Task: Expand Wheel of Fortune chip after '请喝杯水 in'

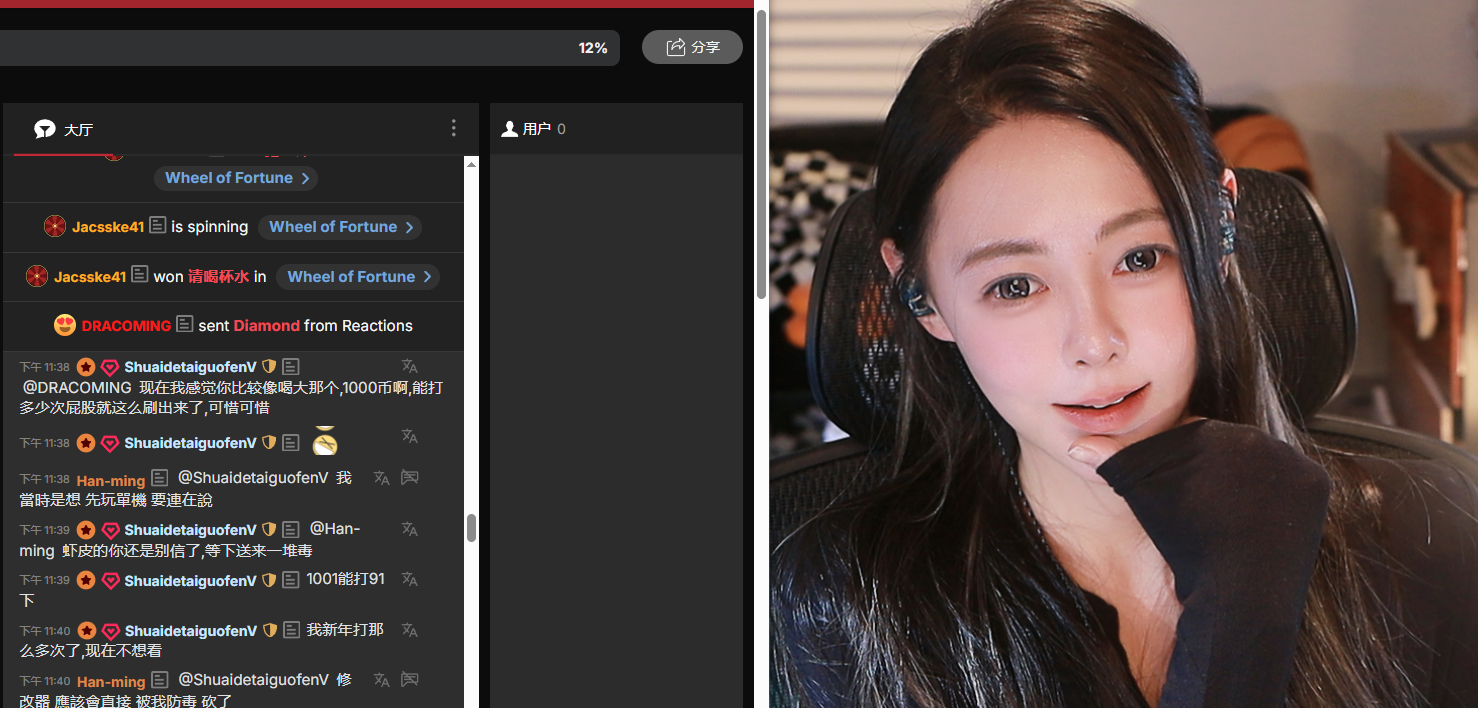Action: pyautogui.click(x=358, y=277)
